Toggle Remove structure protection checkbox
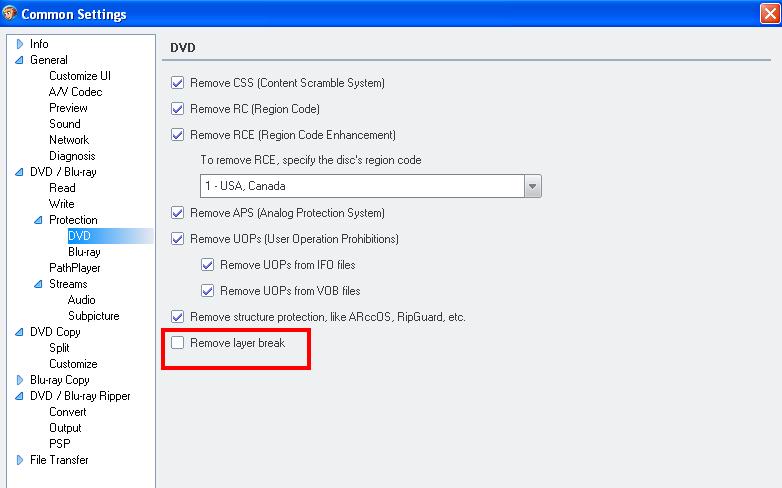Screen dimensions: 782x488 pyautogui.click(x=178, y=317)
